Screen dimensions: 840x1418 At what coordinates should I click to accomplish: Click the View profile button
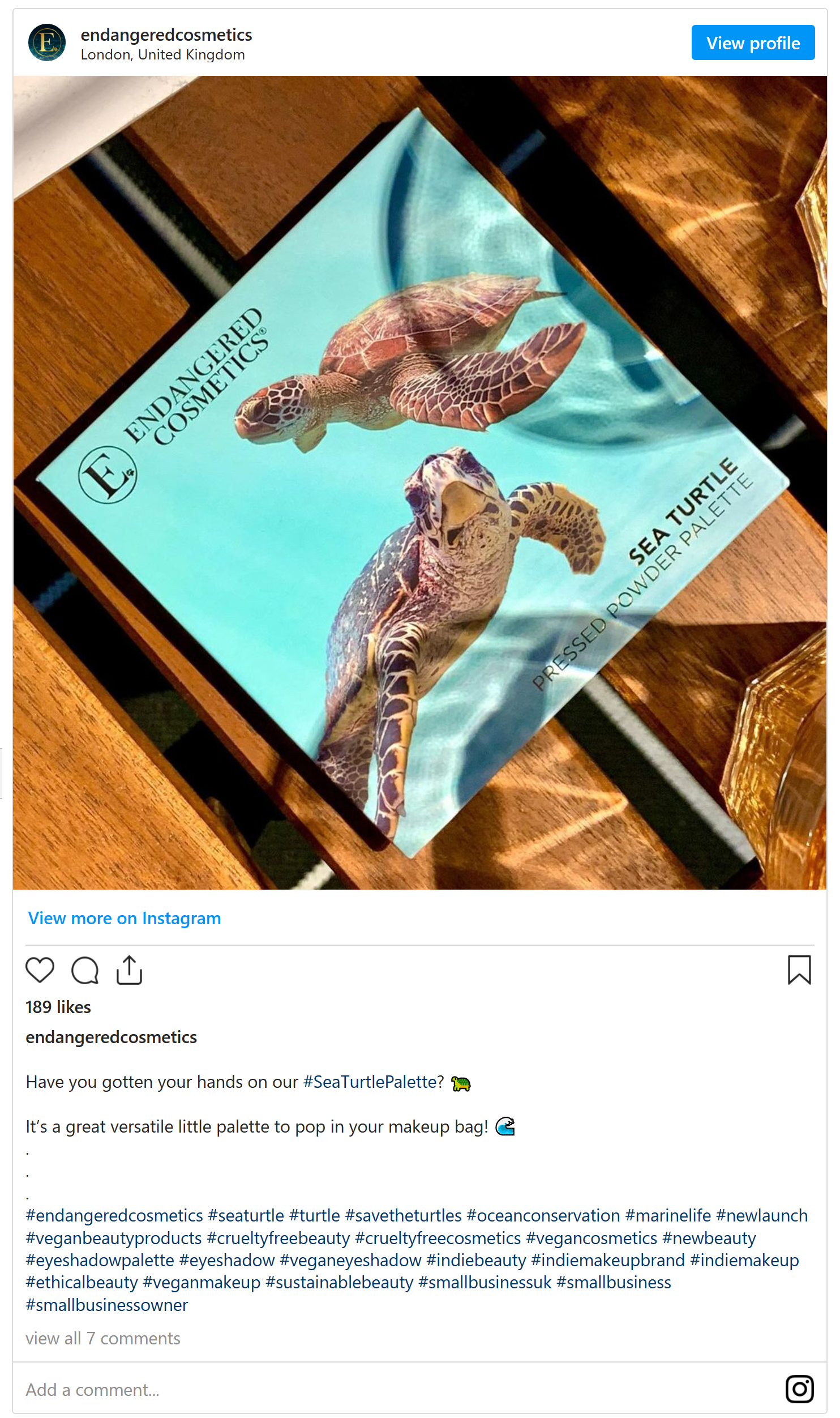753,42
